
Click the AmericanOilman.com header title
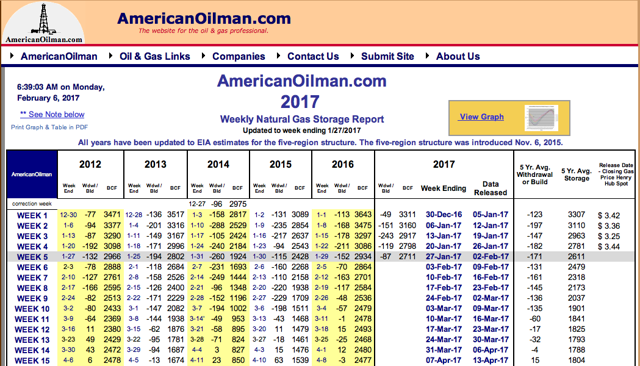point(204,18)
